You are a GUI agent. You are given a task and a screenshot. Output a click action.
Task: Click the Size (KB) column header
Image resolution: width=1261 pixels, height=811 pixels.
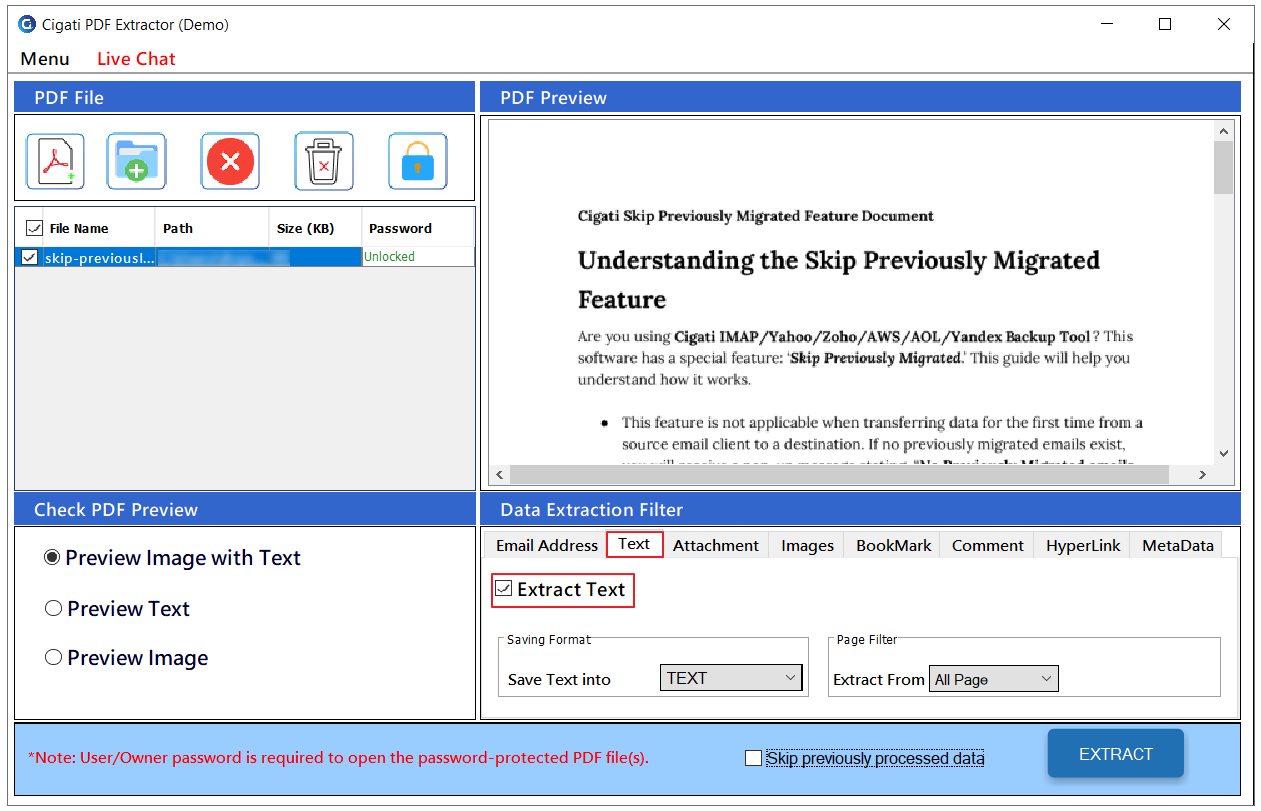315,228
